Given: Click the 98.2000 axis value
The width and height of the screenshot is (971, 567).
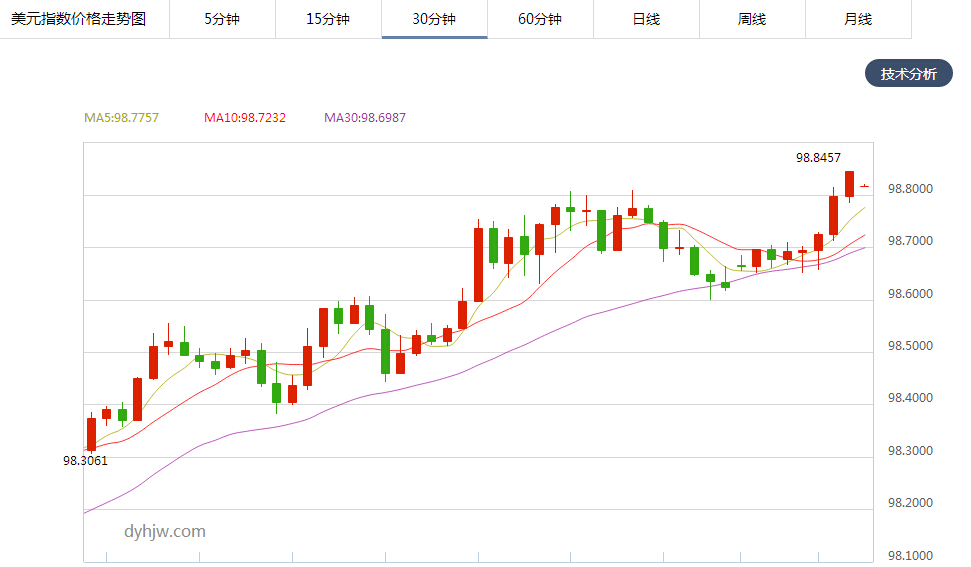Looking at the screenshot, I should [910, 503].
